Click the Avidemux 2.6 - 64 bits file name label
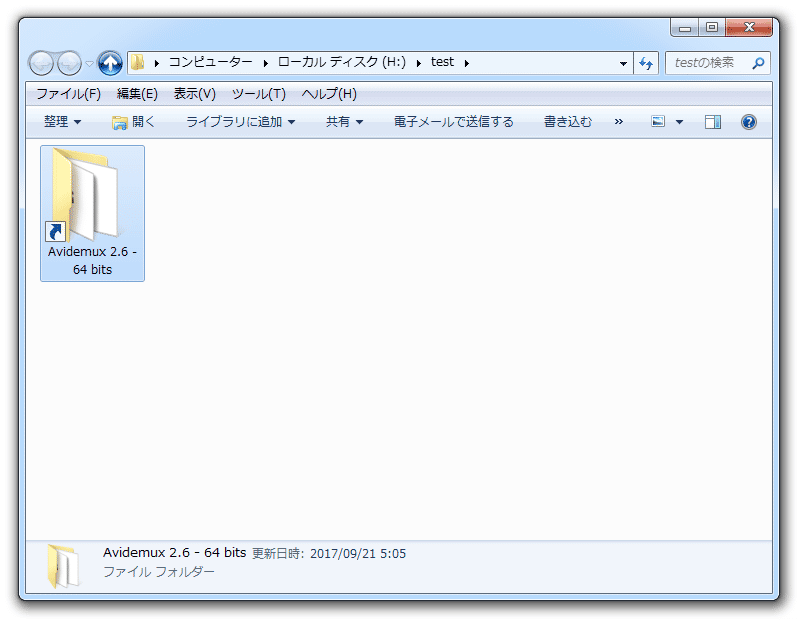 coord(92,260)
